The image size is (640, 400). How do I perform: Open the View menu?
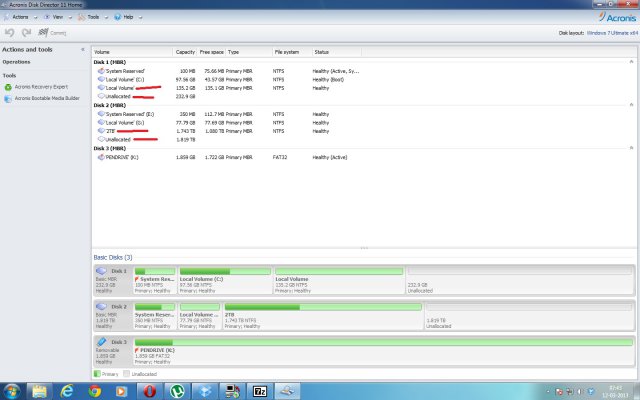pos(53,17)
